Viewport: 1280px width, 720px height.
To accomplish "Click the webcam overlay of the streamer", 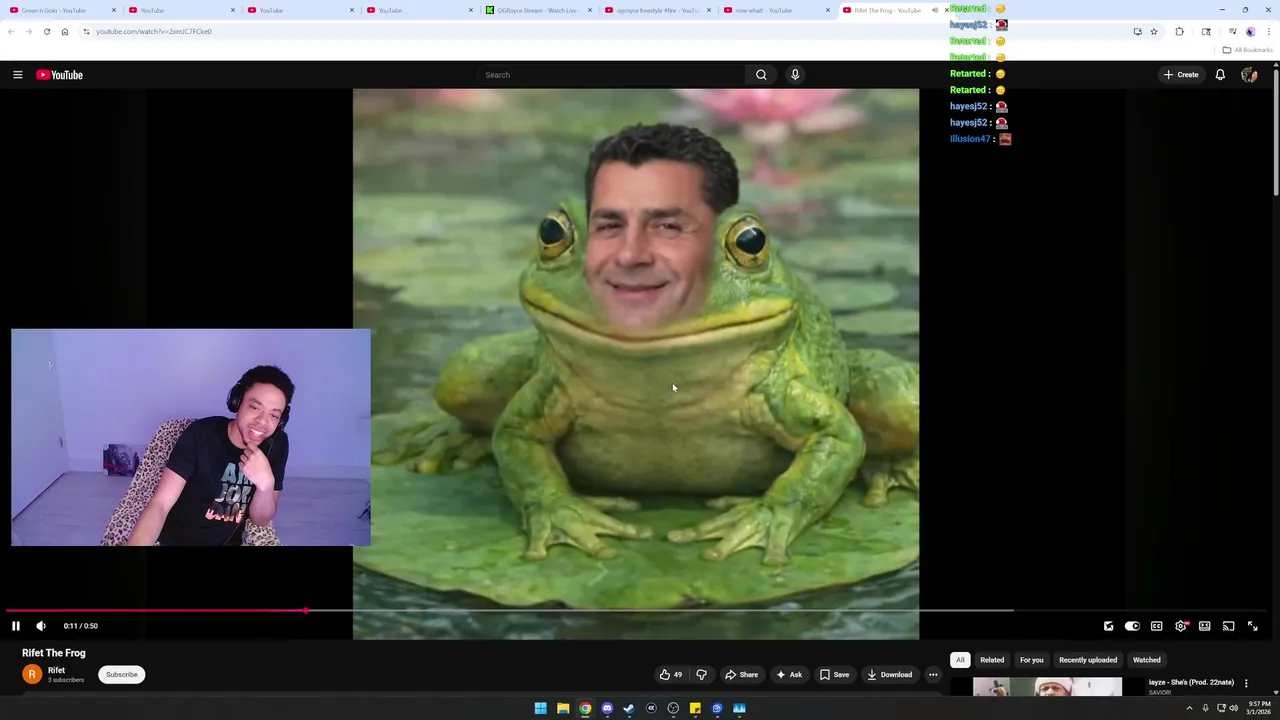I will 191,437.
